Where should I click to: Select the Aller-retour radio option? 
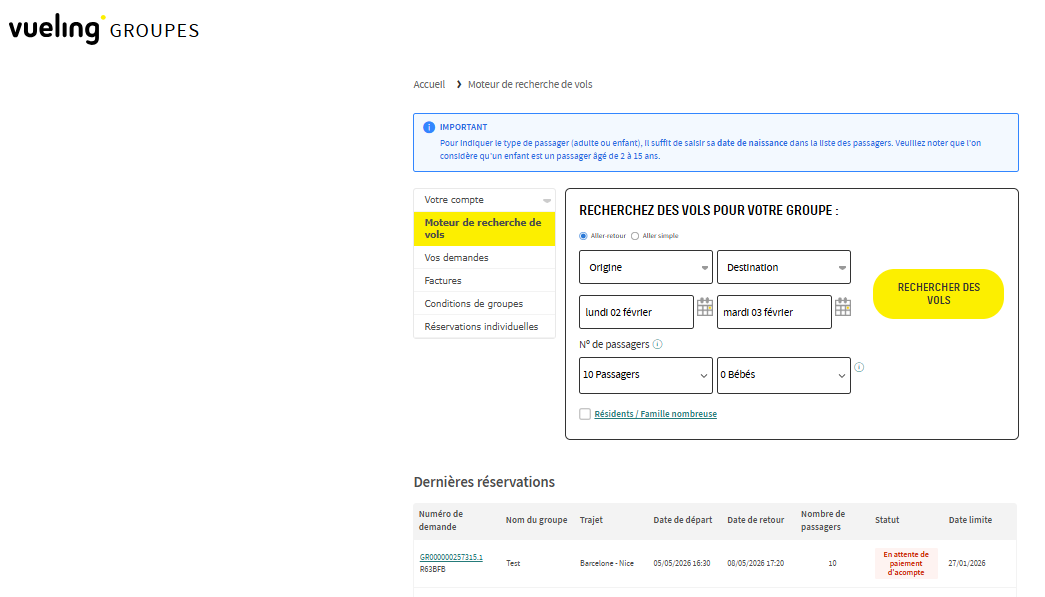[x=584, y=236]
